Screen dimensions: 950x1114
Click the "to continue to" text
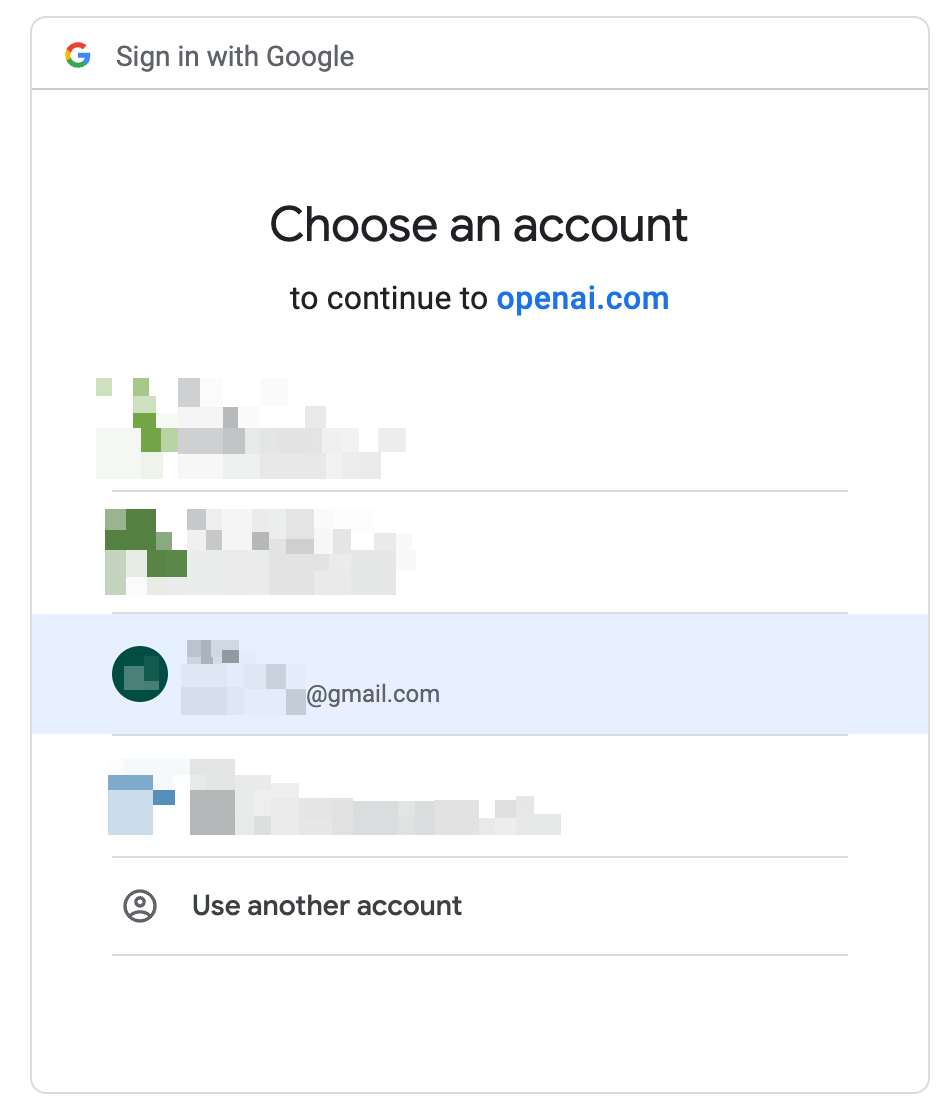pyautogui.click(x=389, y=298)
